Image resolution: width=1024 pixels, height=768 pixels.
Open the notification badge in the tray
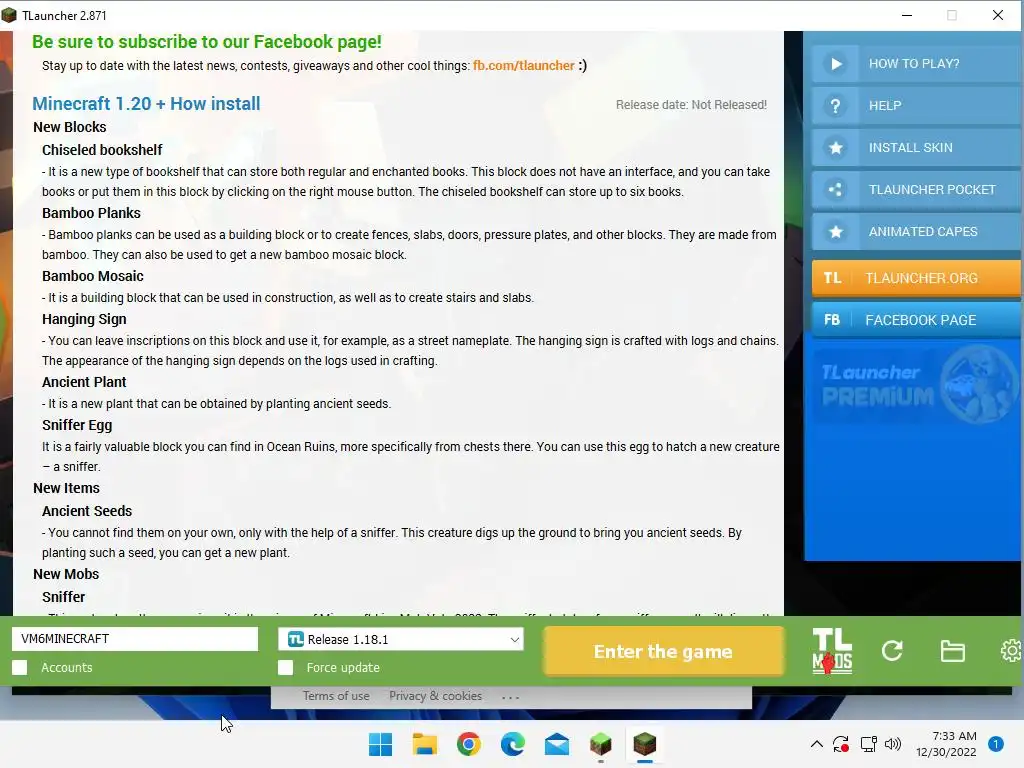click(996, 744)
